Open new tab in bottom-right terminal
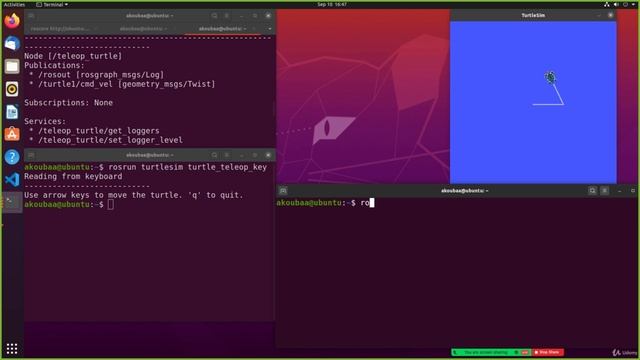This screenshot has width=640, height=360. pyautogui.click(x=283, y=191)
